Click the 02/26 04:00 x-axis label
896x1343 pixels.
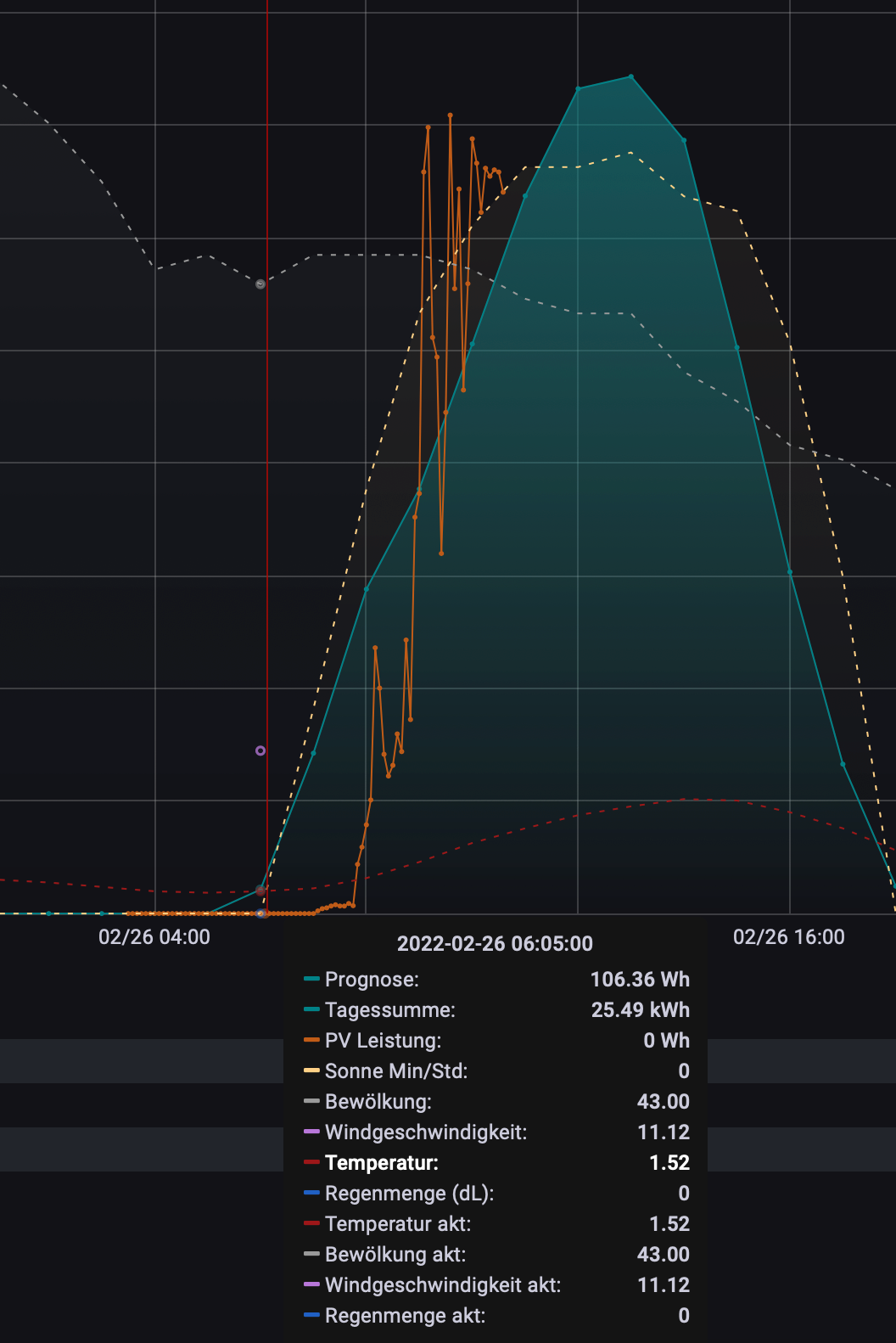point(154,937)
